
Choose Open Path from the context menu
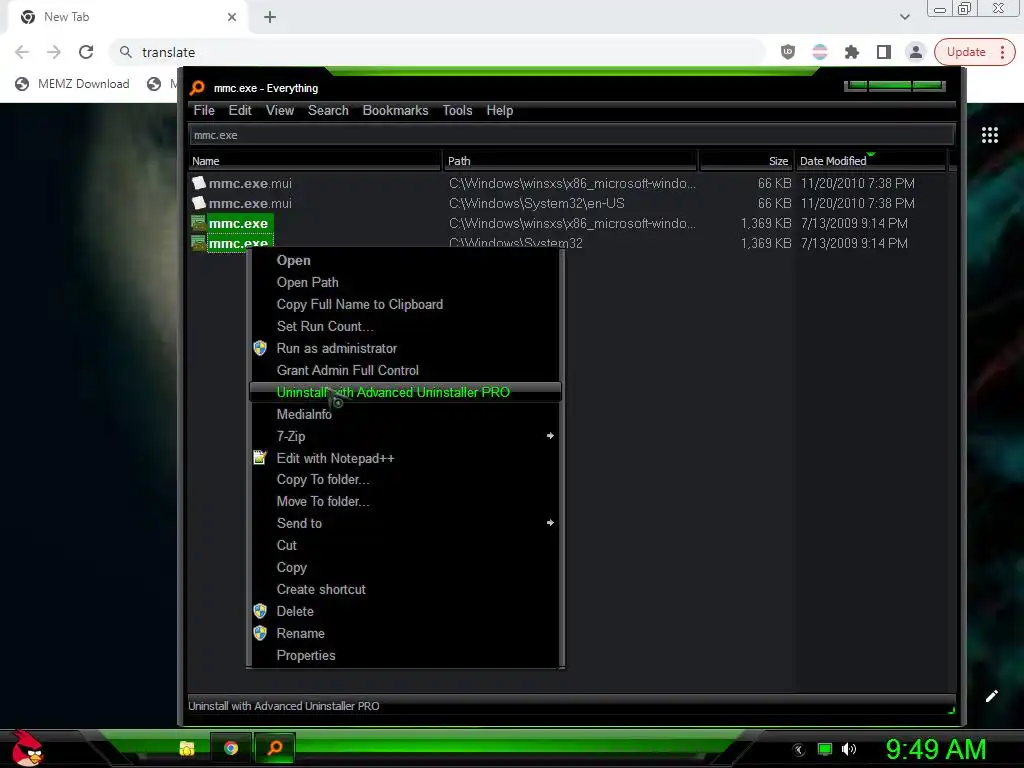(x=405, y=282)
